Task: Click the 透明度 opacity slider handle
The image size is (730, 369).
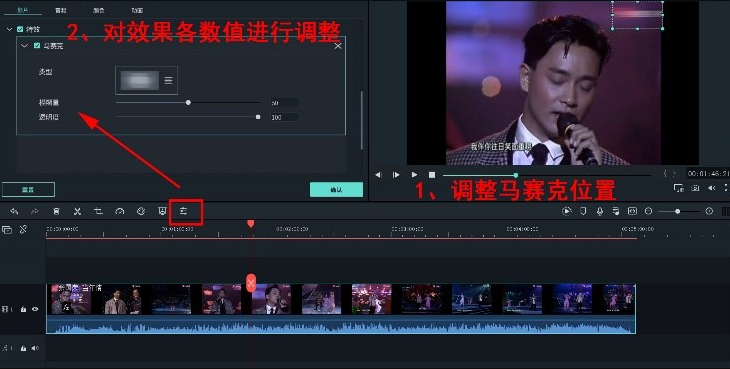Action: (x=258, y=117)
